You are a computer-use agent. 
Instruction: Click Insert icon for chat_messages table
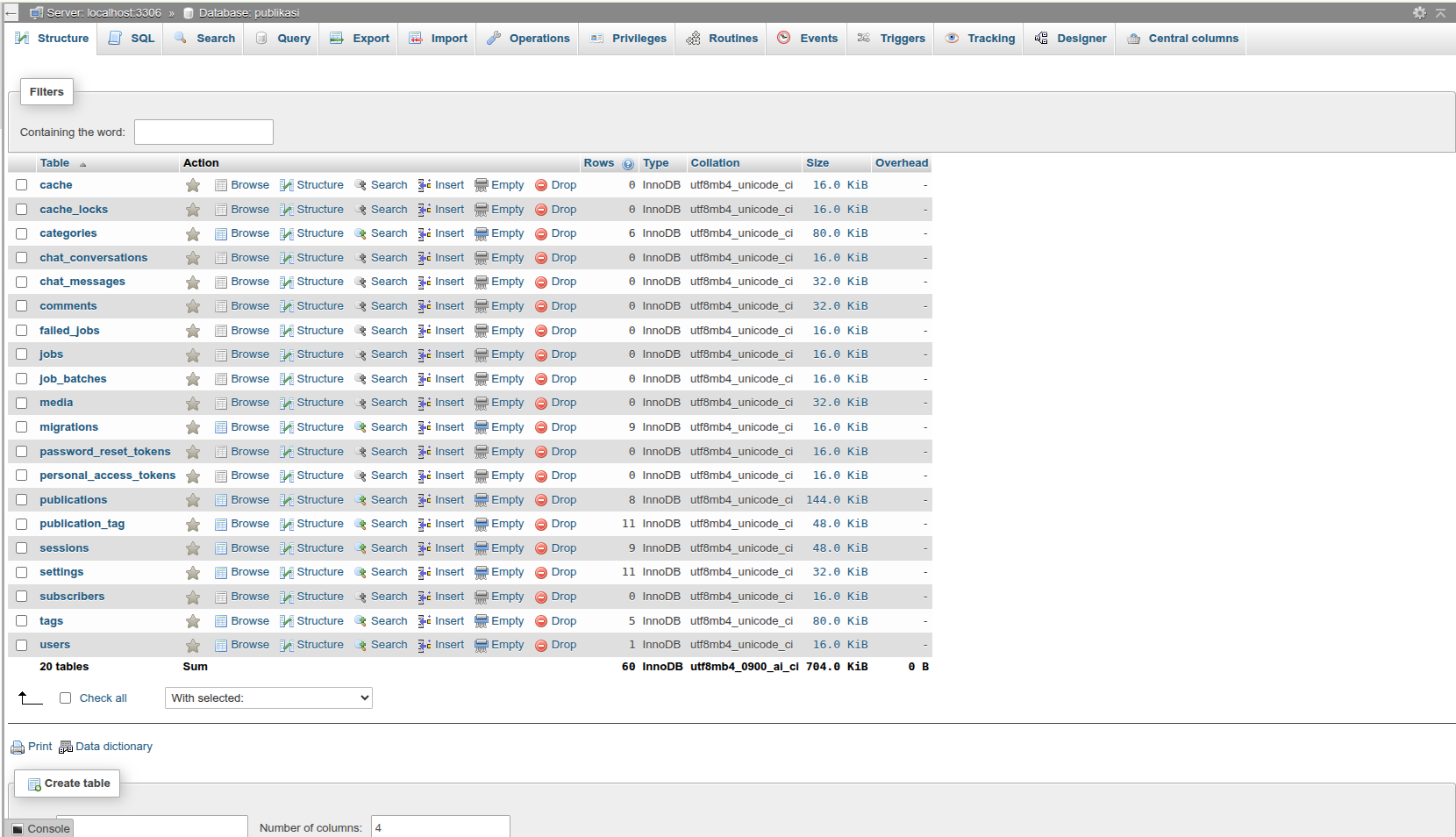(425, 282)
